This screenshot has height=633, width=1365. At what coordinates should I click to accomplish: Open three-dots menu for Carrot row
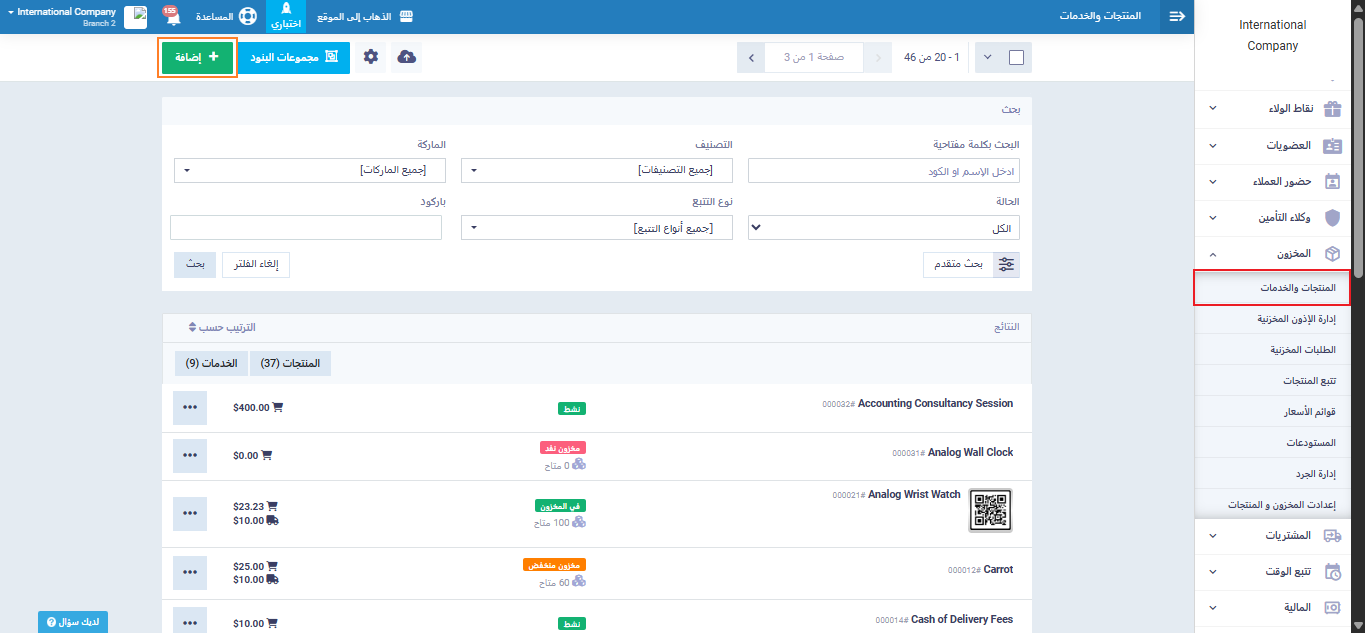click(190, 573)
